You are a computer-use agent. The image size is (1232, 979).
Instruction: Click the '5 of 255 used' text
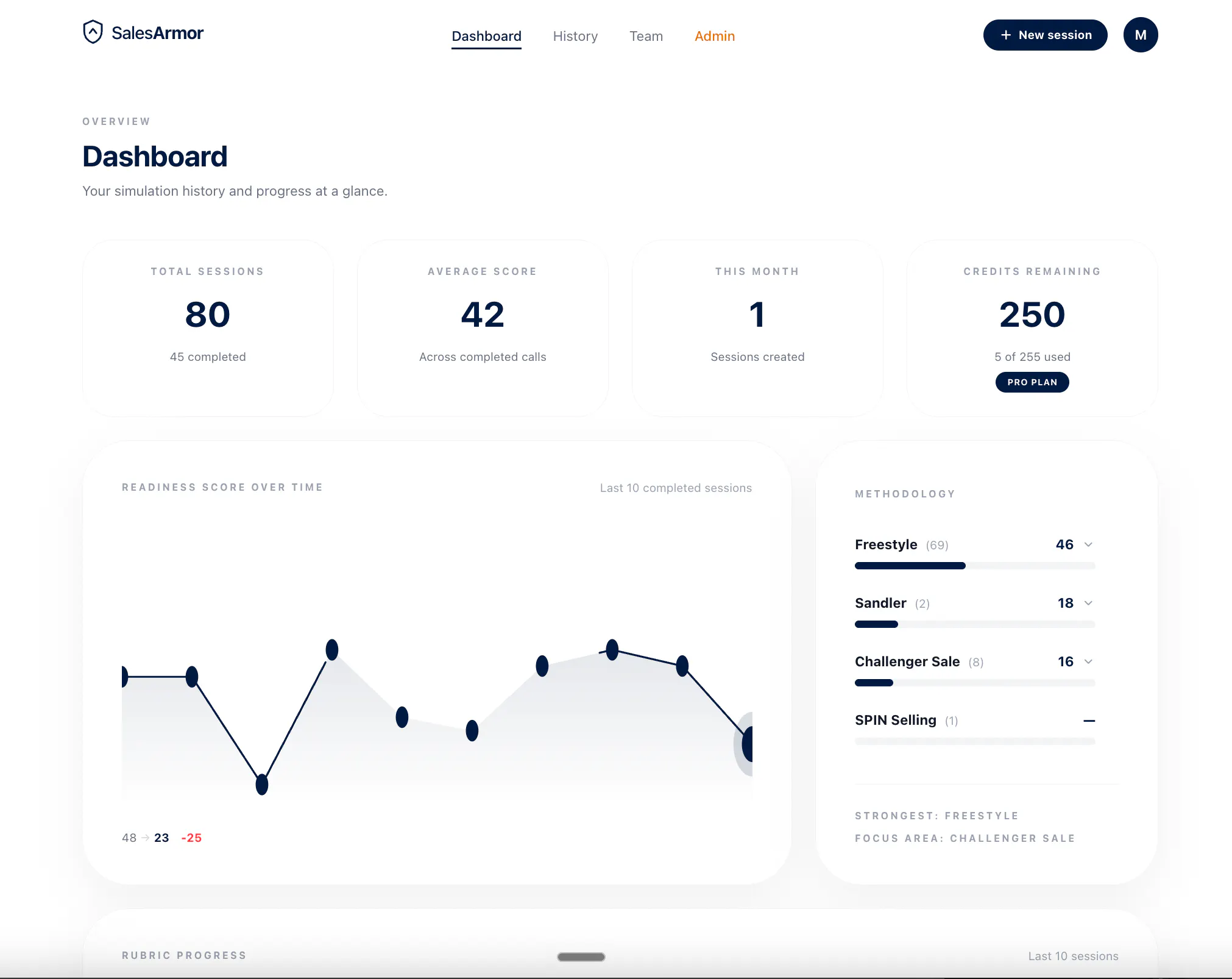point(1032,357)
